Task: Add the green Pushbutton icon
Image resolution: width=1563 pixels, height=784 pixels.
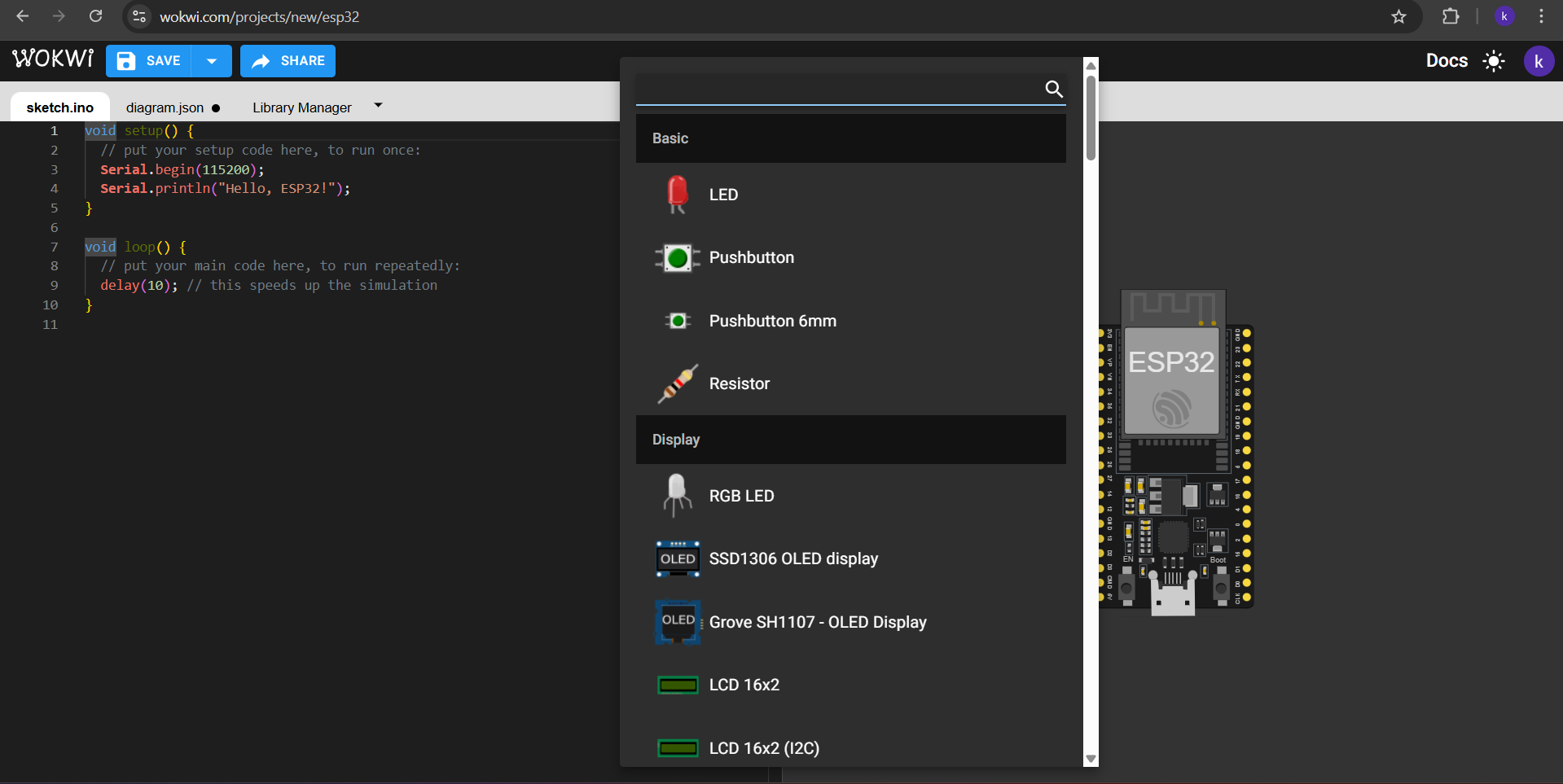Action: click(x=678, y=258)
